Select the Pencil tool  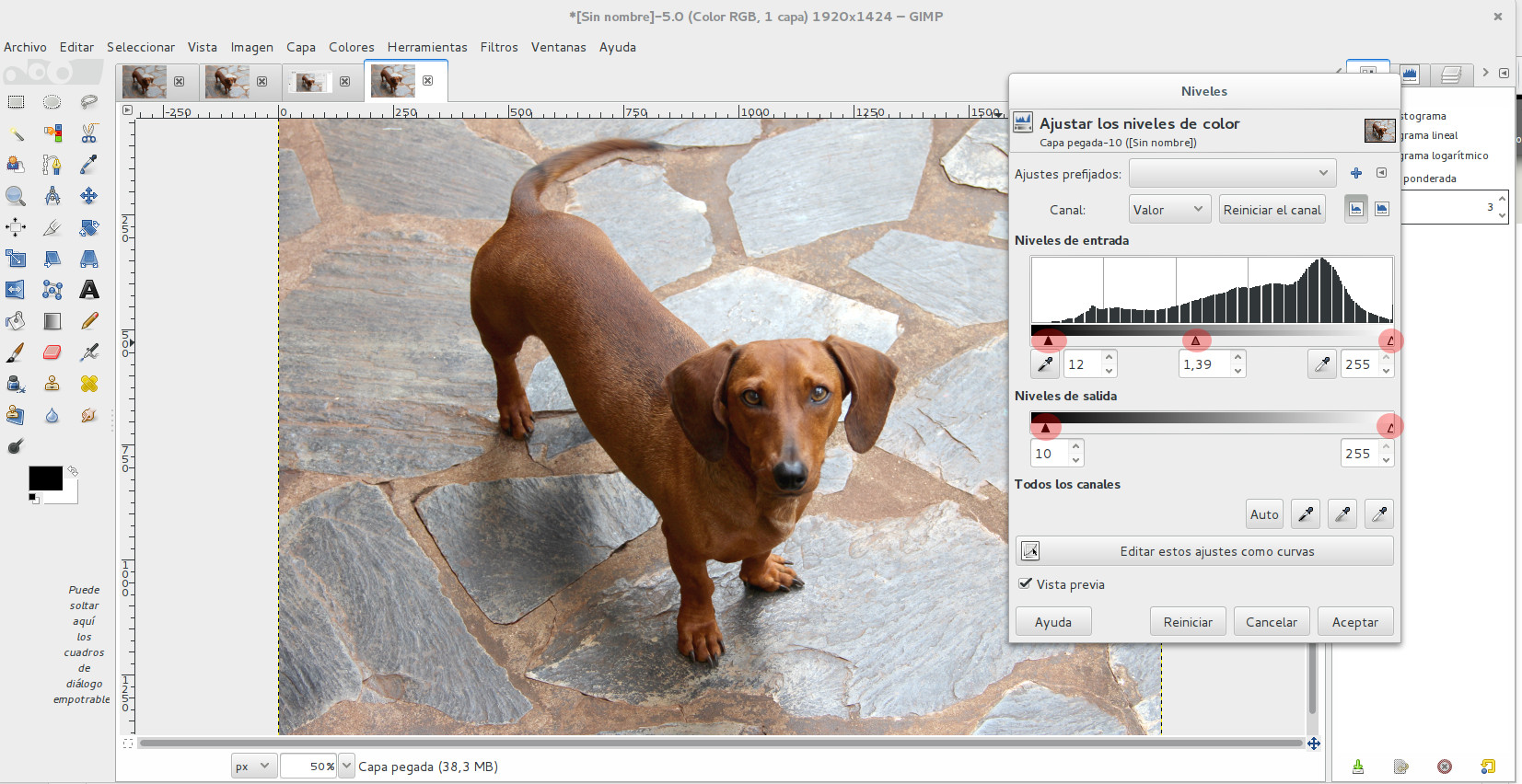coord(89,321)
